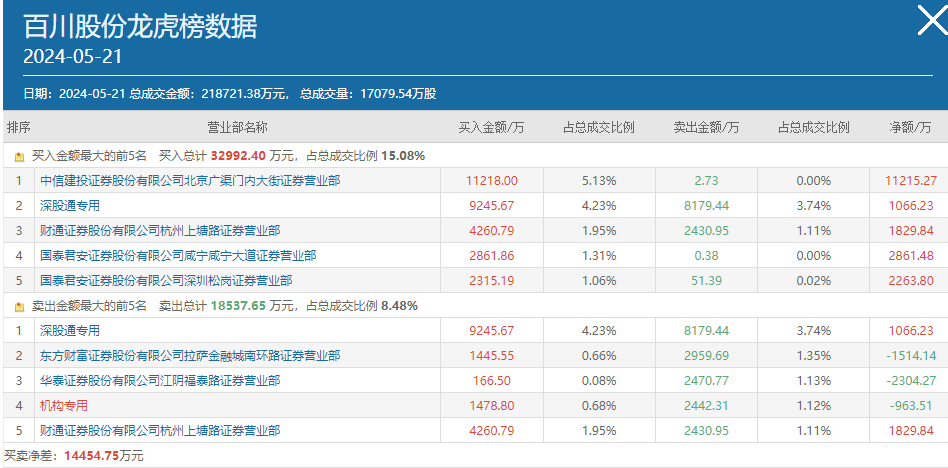The width and height of the screenshot is (948, 468).
Task: Select the percentage 0.68%
Action: pos(599,406)
